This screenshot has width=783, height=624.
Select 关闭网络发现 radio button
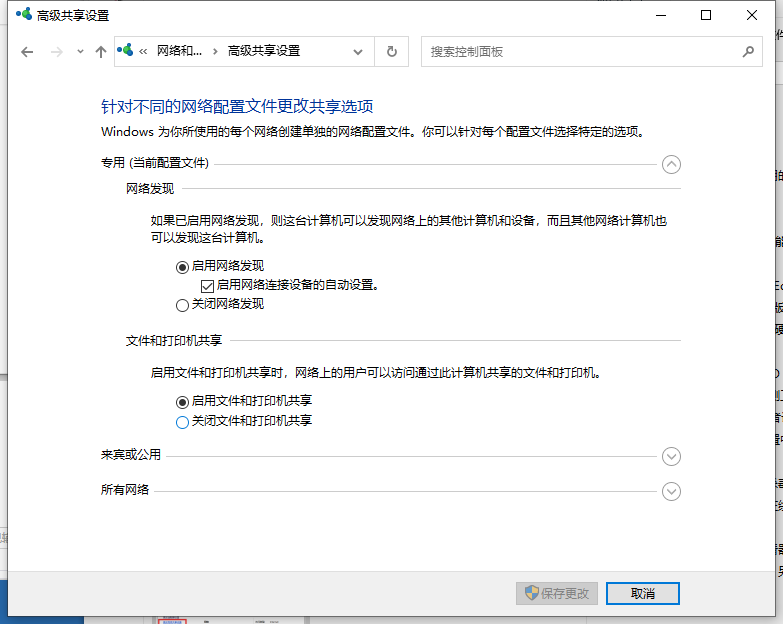(182, 304)
